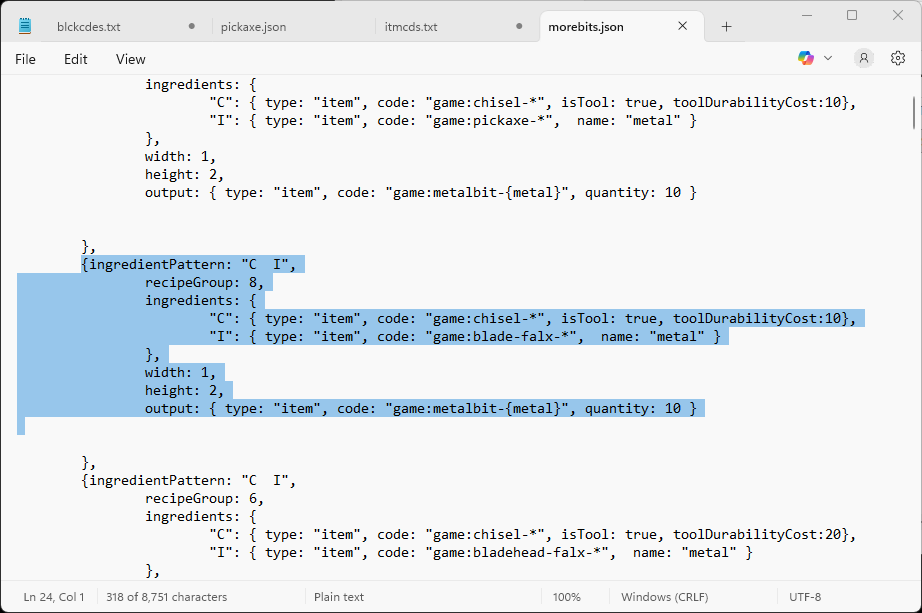922x613 pixels.
Task: Click the 100% zoom level indicator
Action: tap(566, 597)
